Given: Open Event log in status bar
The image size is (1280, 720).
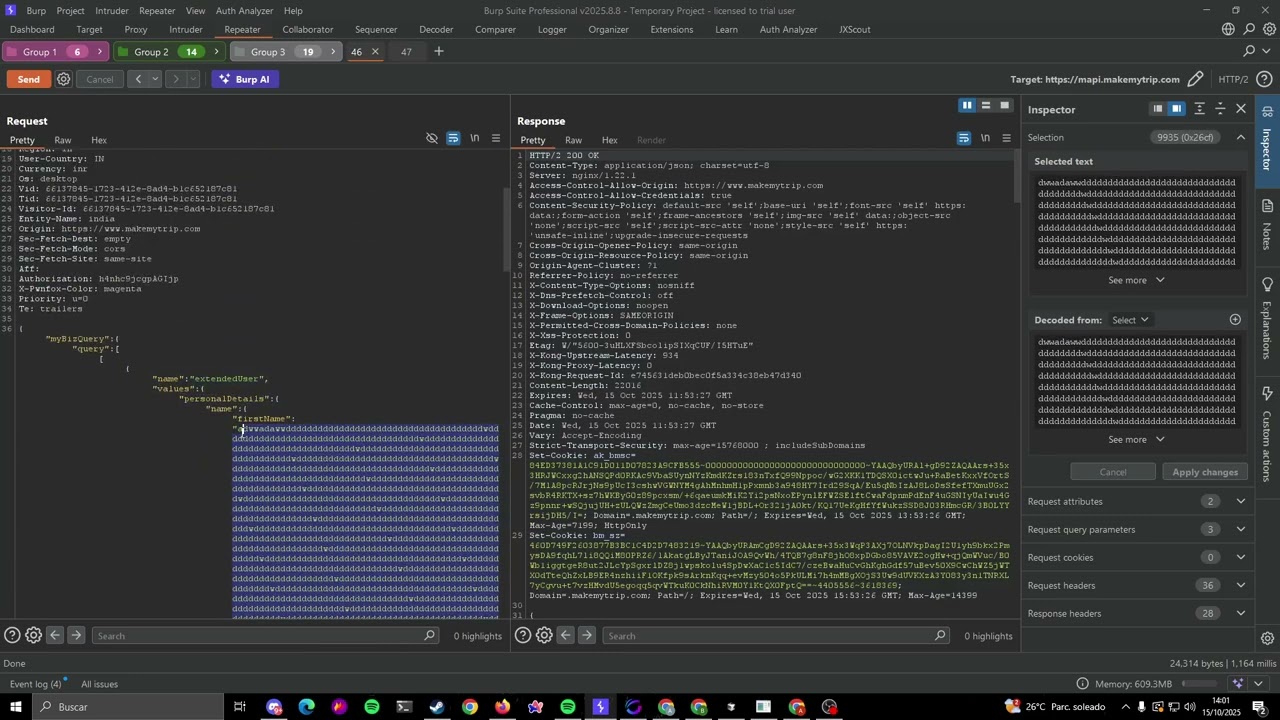Looking at the screenshot, I should click(36, 684).
